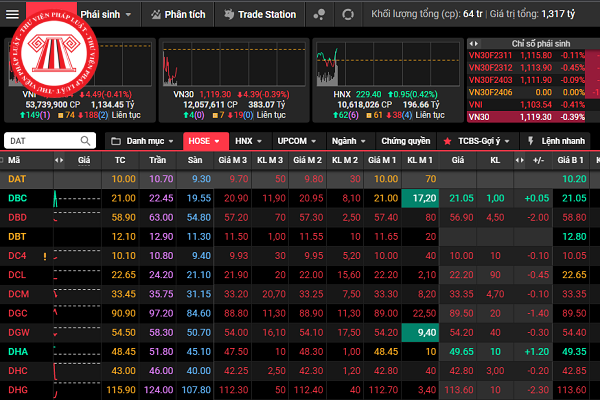The width and height of the screenshot is (600, 400).
Task: Select the HOSE tab
Action: click(206, 141)
